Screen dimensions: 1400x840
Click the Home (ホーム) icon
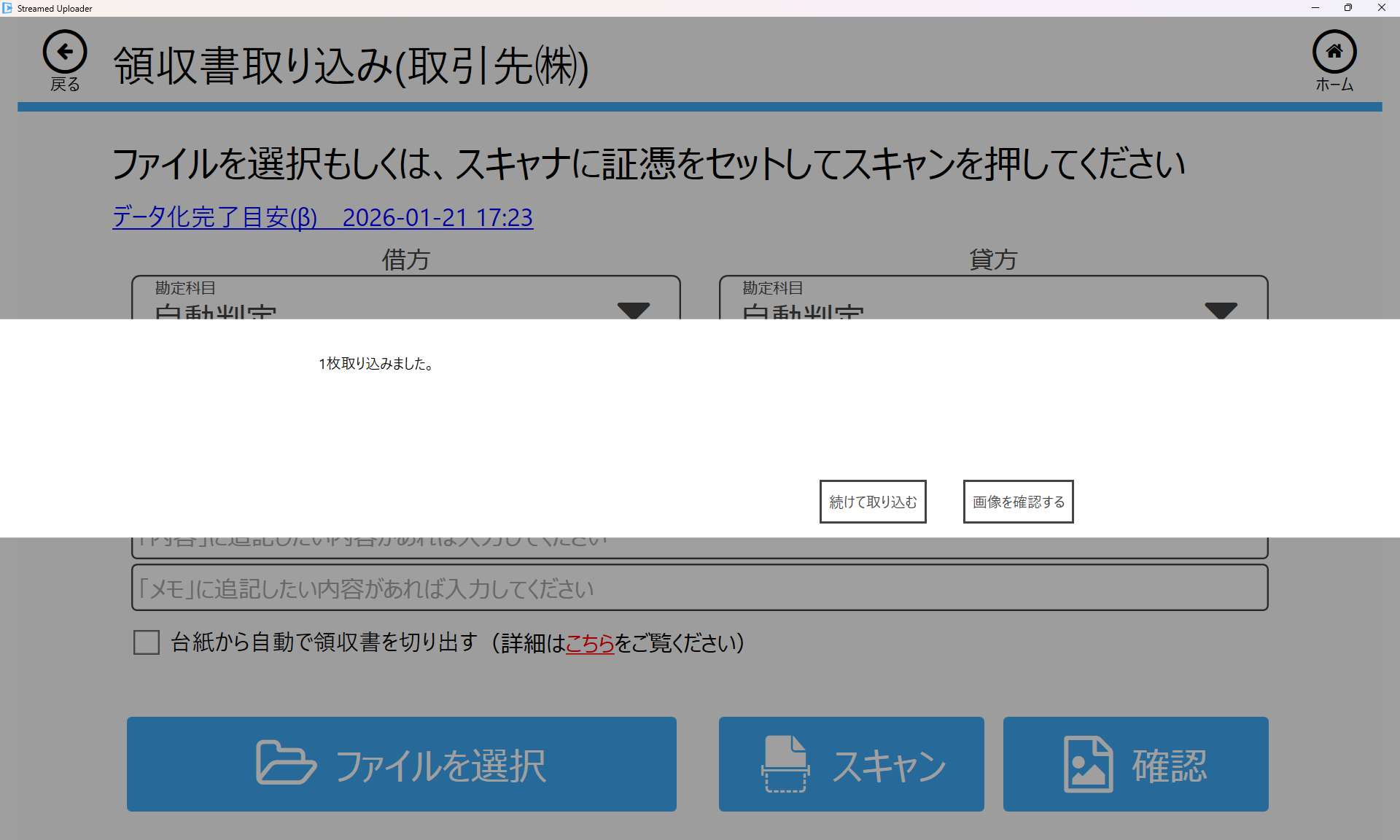[1334, 52]
